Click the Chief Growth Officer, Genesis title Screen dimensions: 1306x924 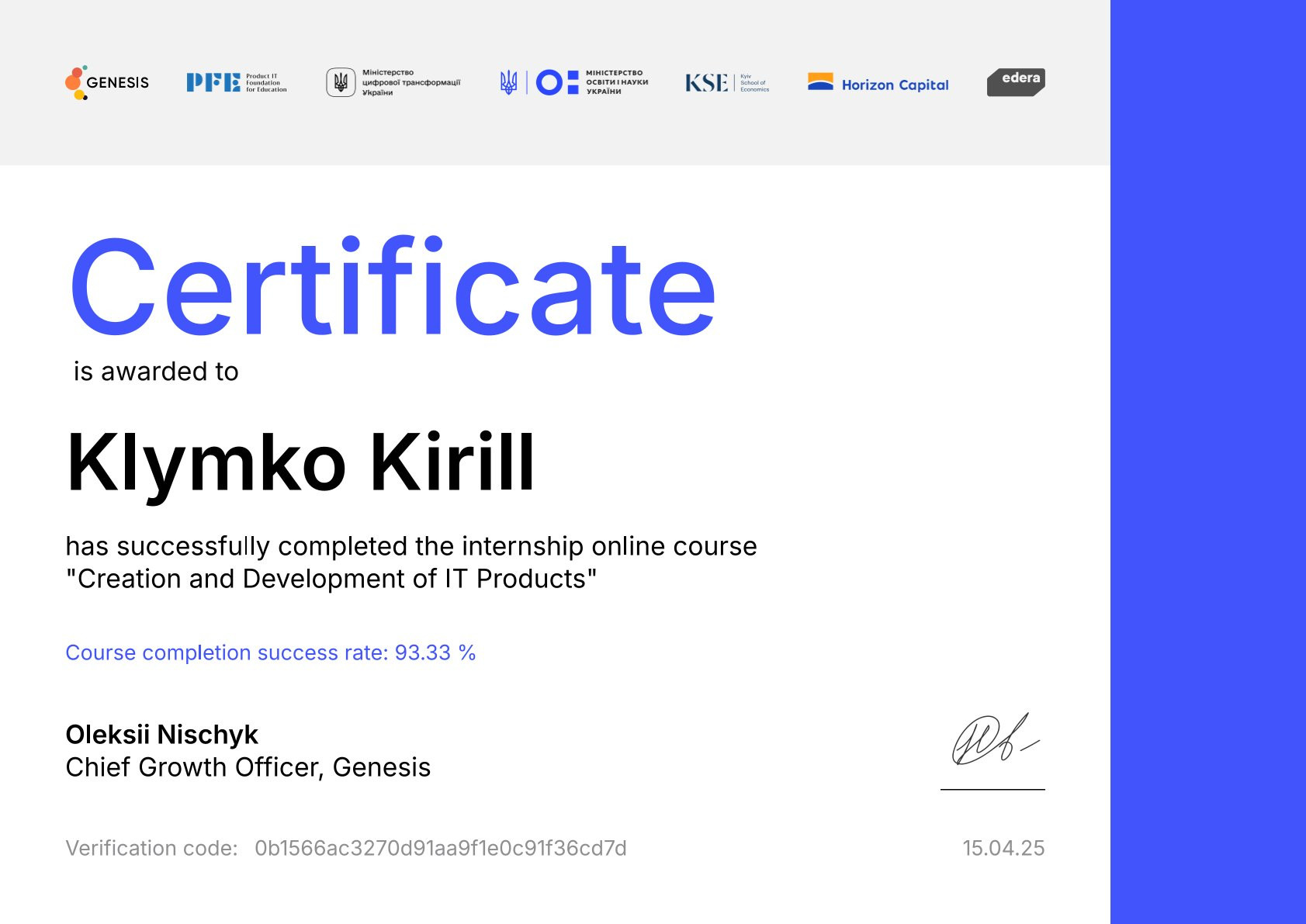[248, 767]
